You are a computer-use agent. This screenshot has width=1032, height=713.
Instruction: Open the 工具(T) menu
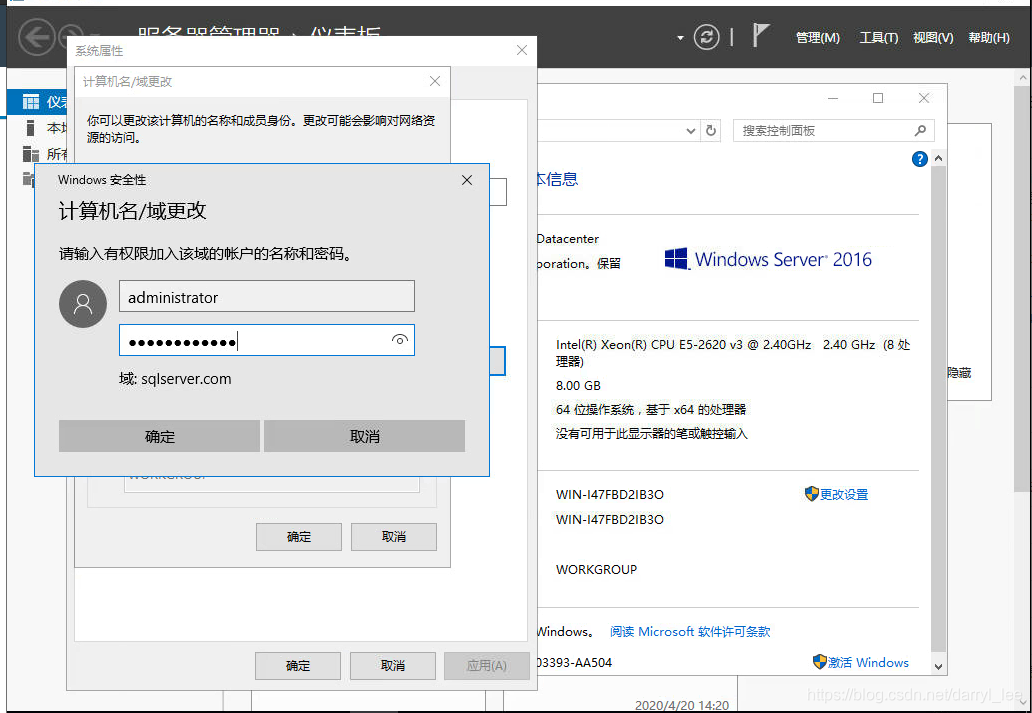[879, 38]
